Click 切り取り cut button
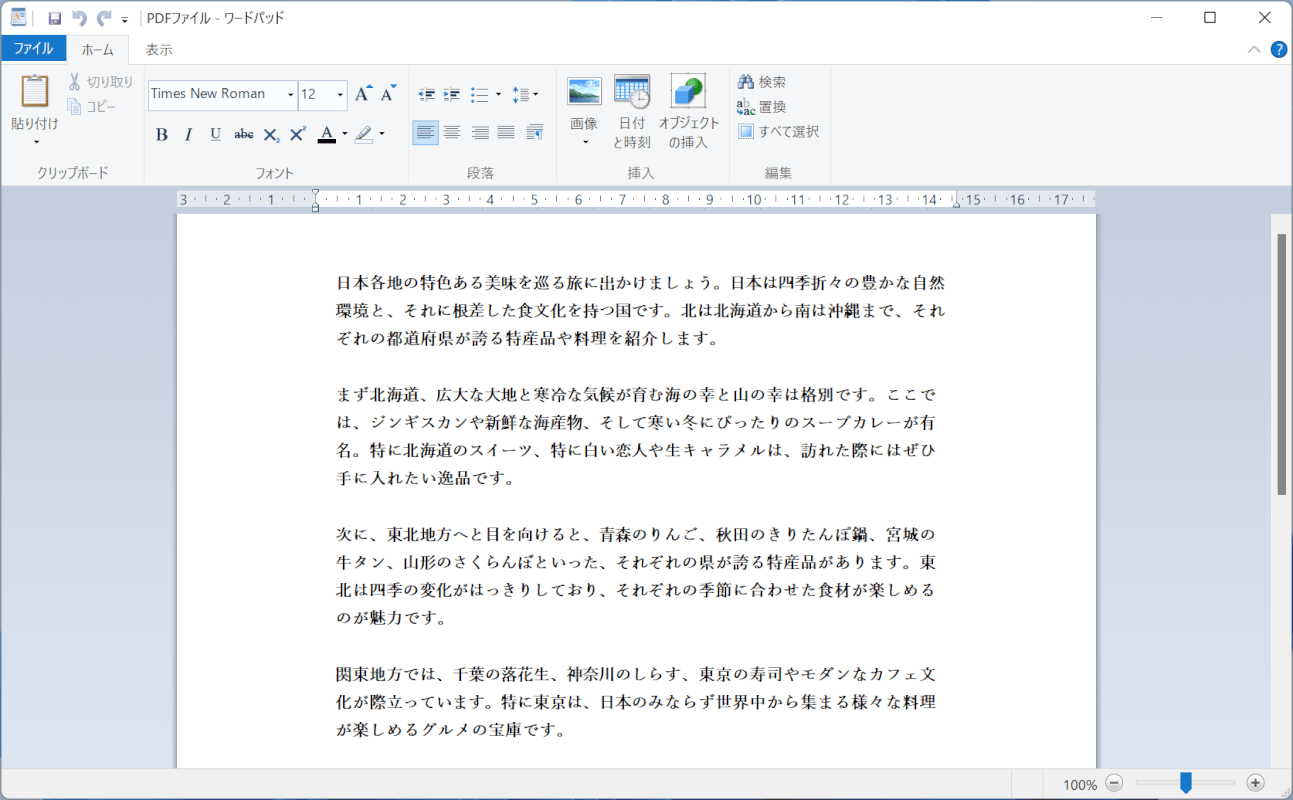Viewport: 1293px width, 800px height. coord(100,82)
